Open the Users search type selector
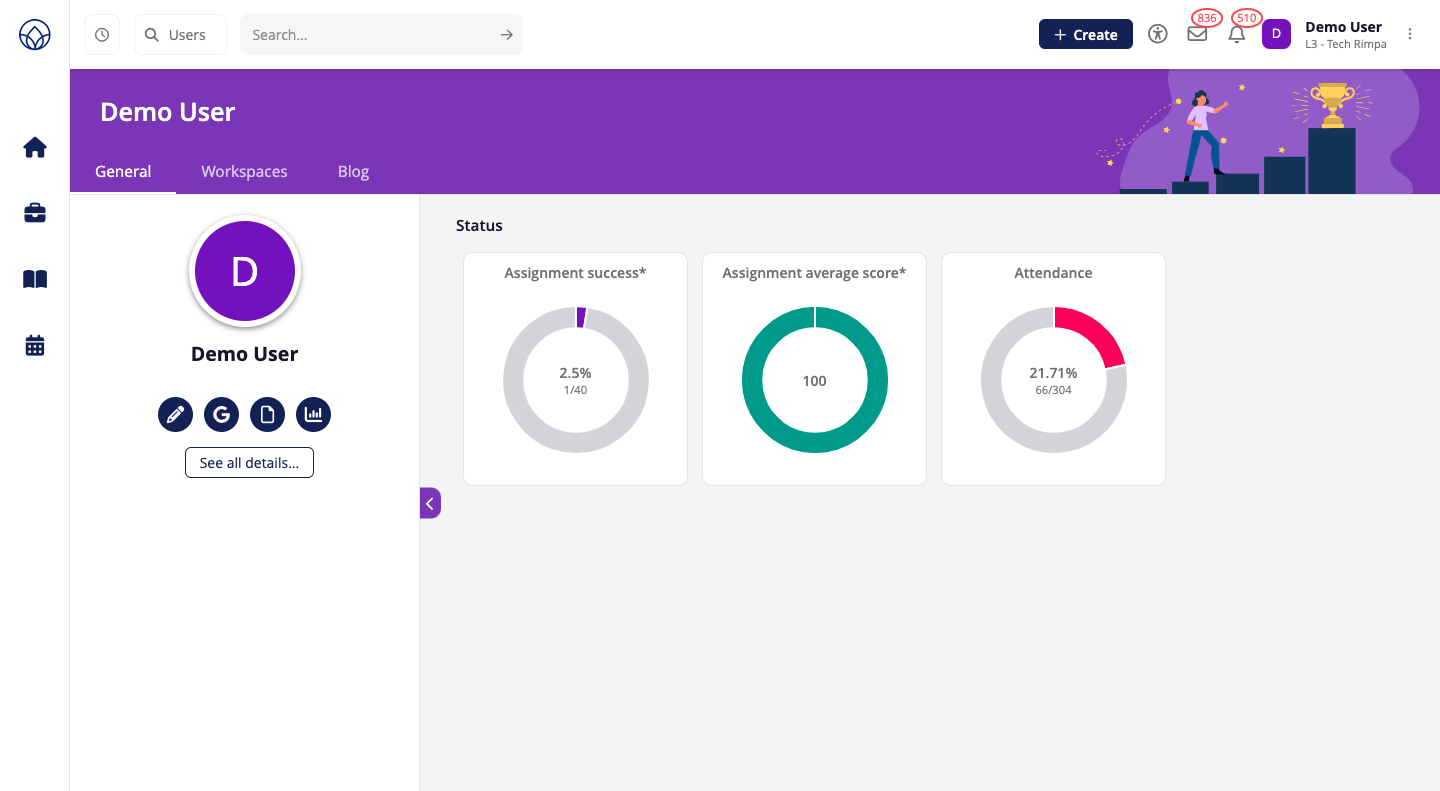 pos(180,35)
